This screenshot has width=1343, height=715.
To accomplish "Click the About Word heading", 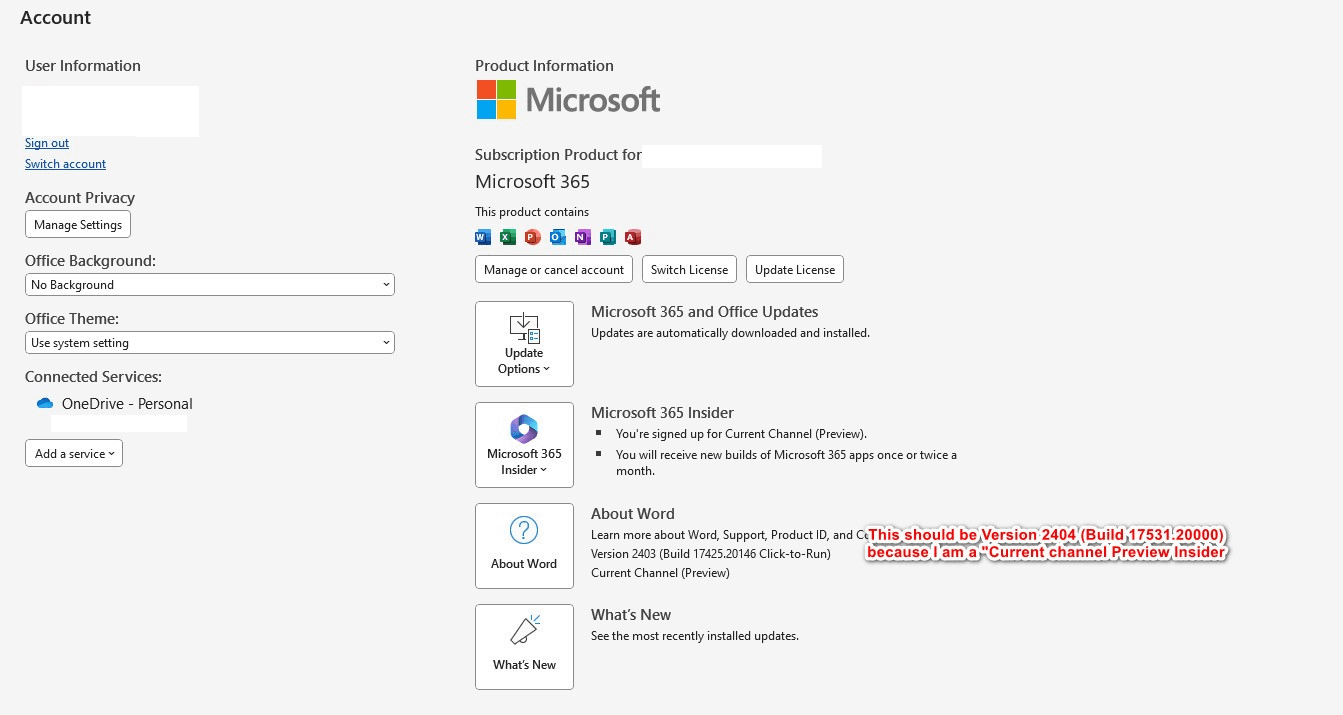I will [x=633, y=514].
